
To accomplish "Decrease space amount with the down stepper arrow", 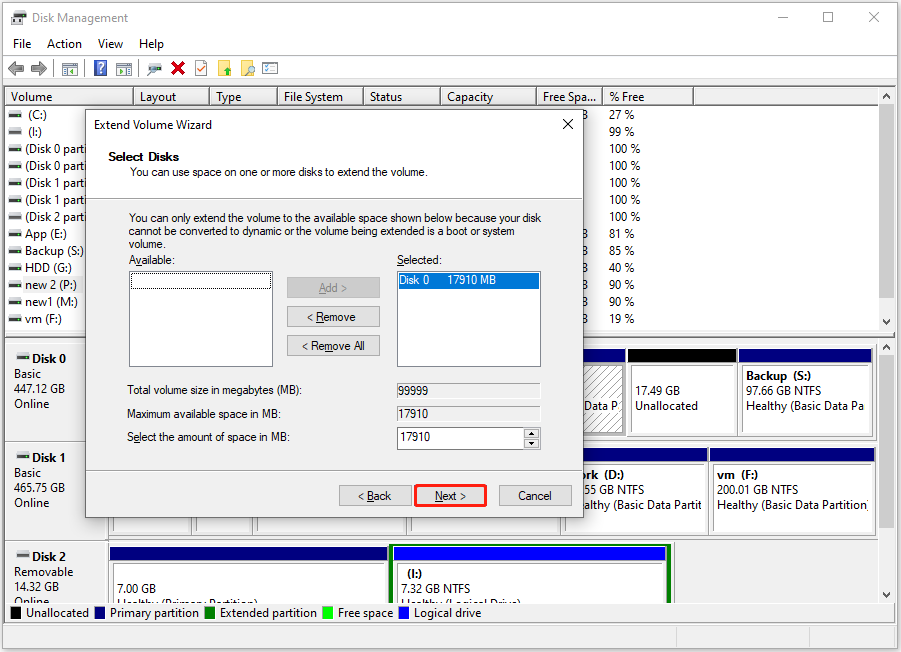I will (x=531, y=442).
